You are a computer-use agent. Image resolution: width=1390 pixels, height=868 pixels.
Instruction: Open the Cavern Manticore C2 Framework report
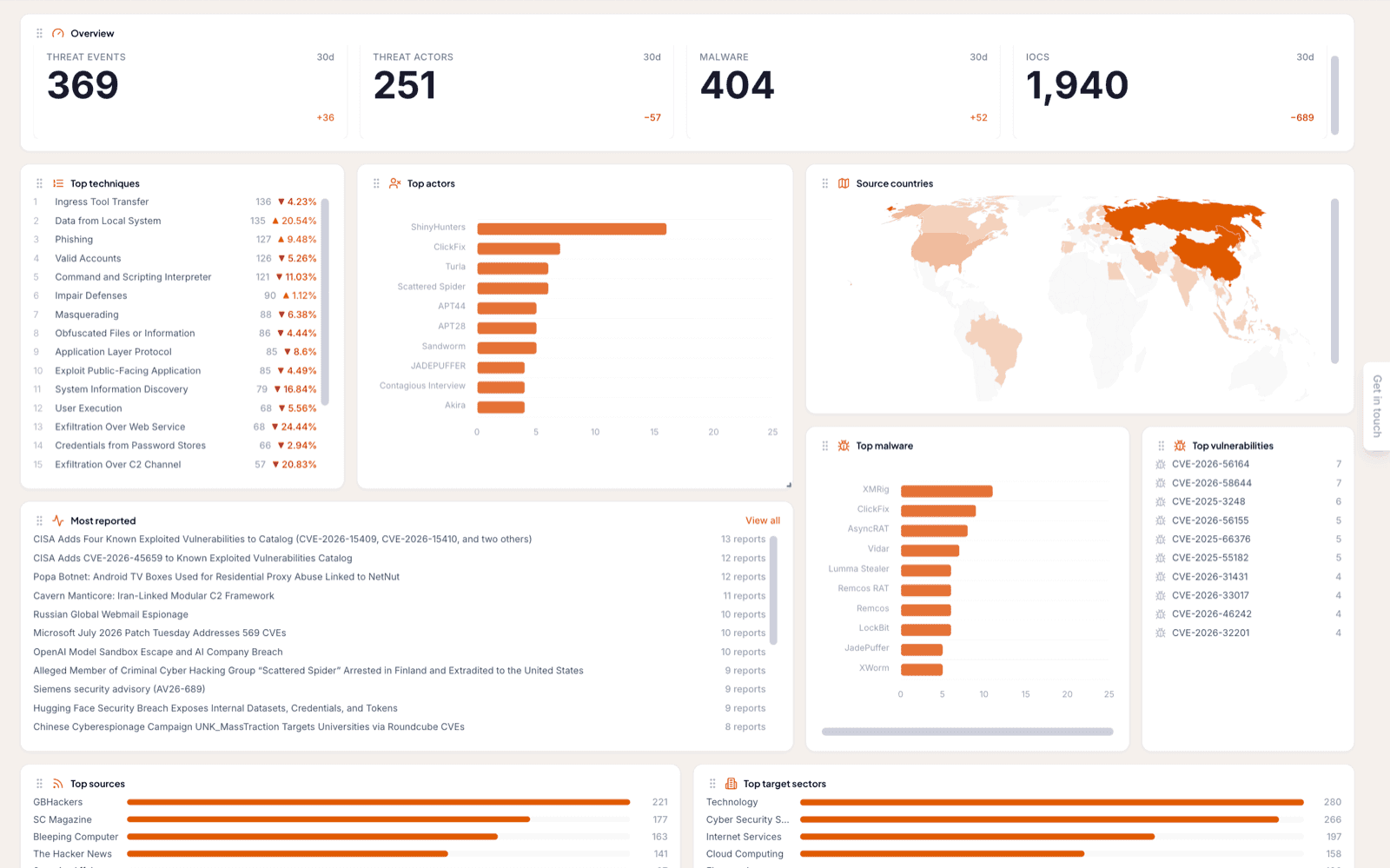click(400, 596)
